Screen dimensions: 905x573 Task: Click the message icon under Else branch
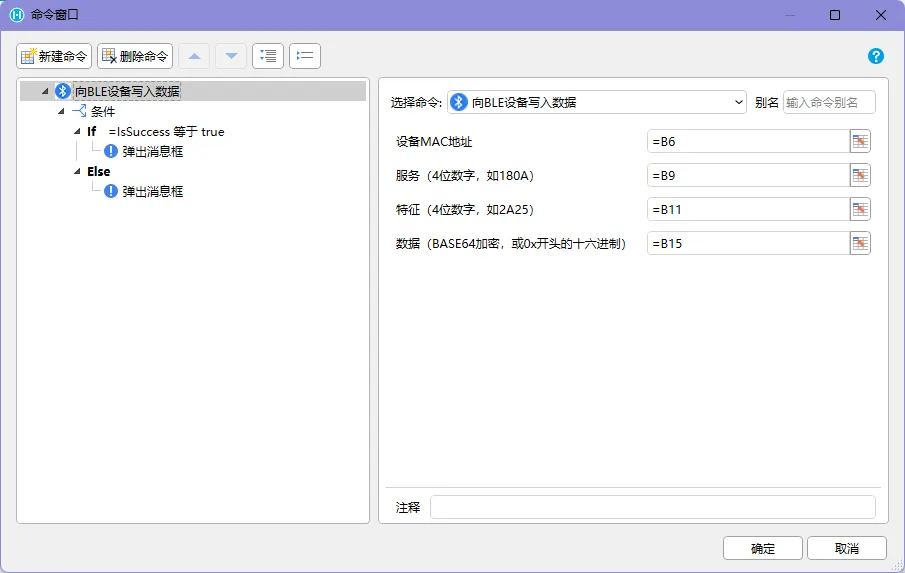[x=111, y=191]
